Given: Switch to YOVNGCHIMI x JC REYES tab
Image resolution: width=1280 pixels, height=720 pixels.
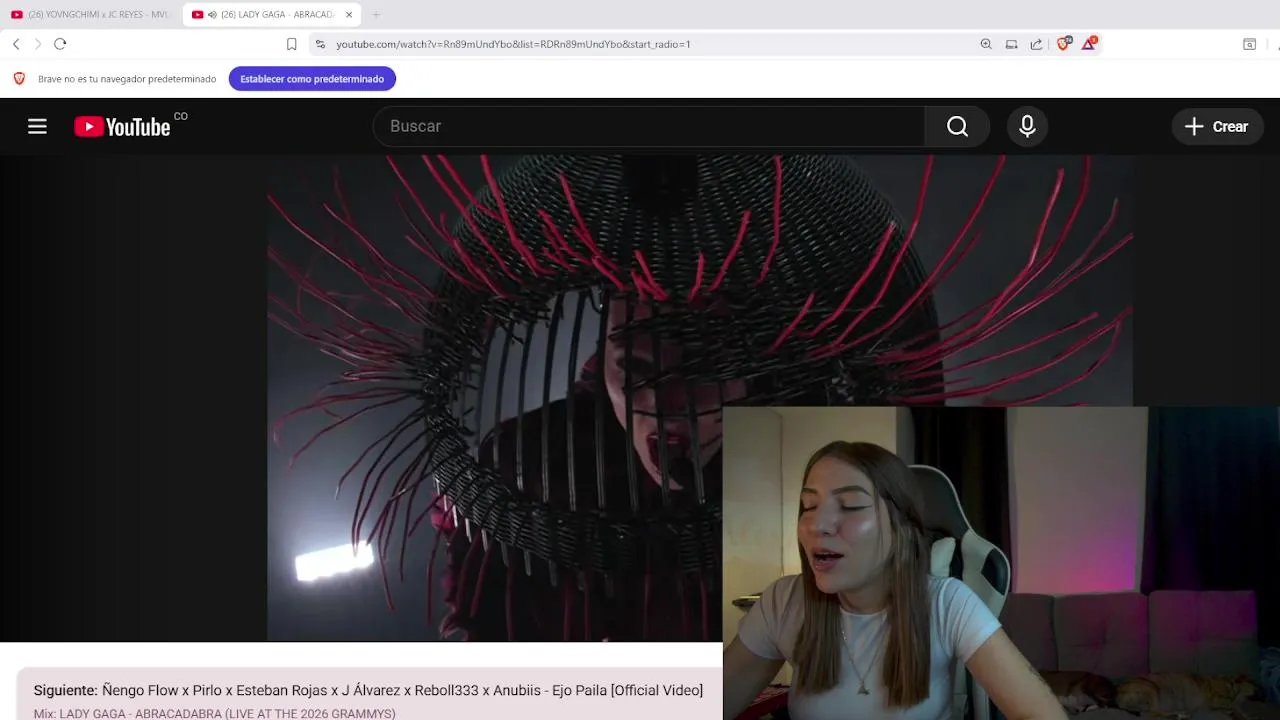Looking at the screenshot, I should click(x=90, y=15).
